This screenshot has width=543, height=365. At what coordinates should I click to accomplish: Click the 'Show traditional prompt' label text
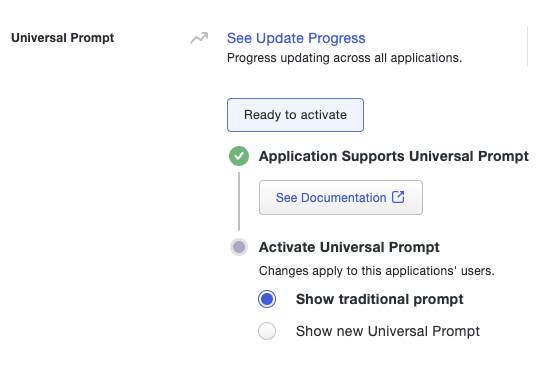[380, 299]
